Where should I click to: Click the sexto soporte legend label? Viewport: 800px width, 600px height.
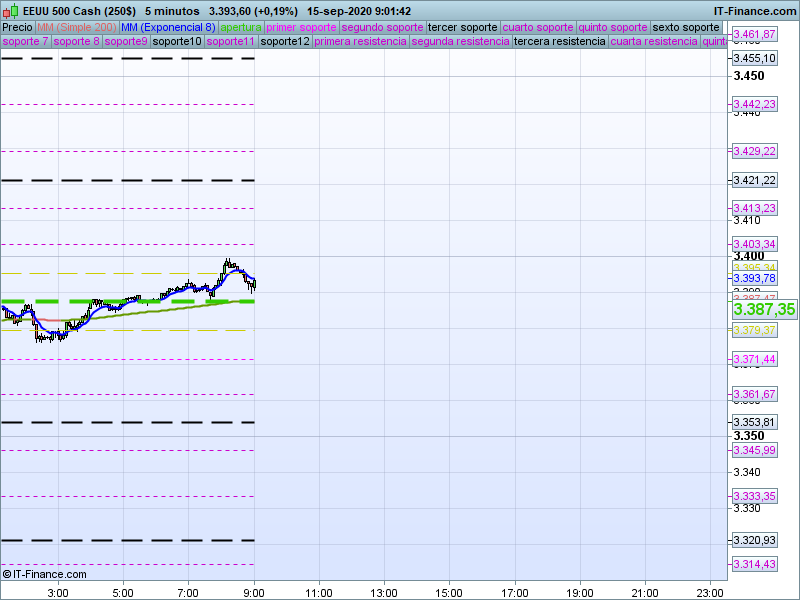point(685,27)
